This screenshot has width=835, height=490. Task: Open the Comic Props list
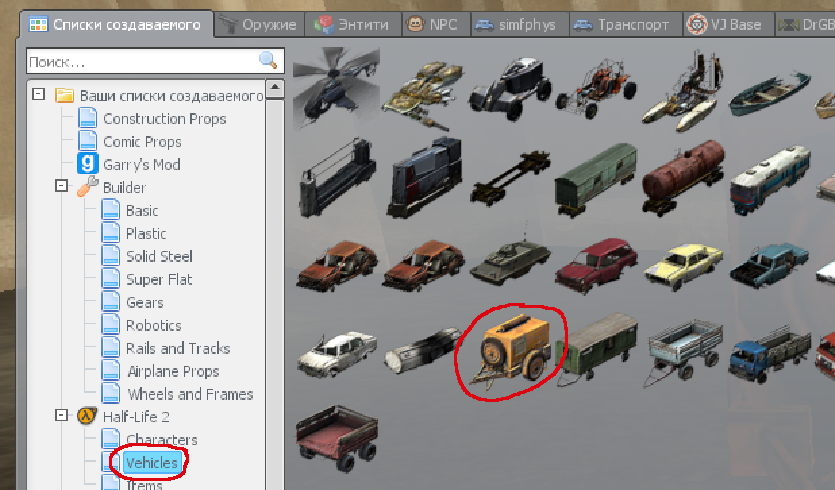coord(142,142)
